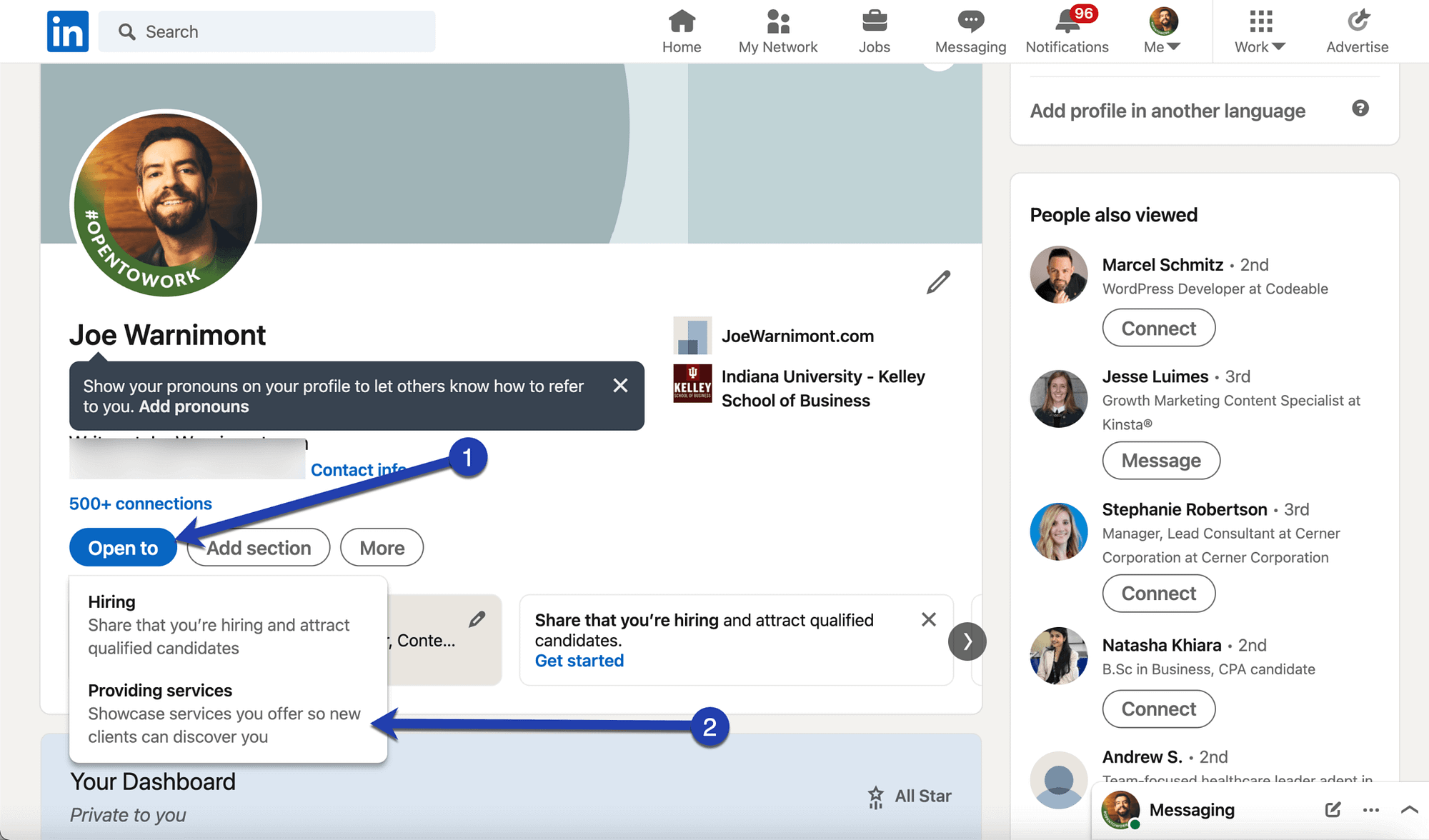
Task: Click Natasha Khiara's avatar photo
Action: click(1058, 656)
